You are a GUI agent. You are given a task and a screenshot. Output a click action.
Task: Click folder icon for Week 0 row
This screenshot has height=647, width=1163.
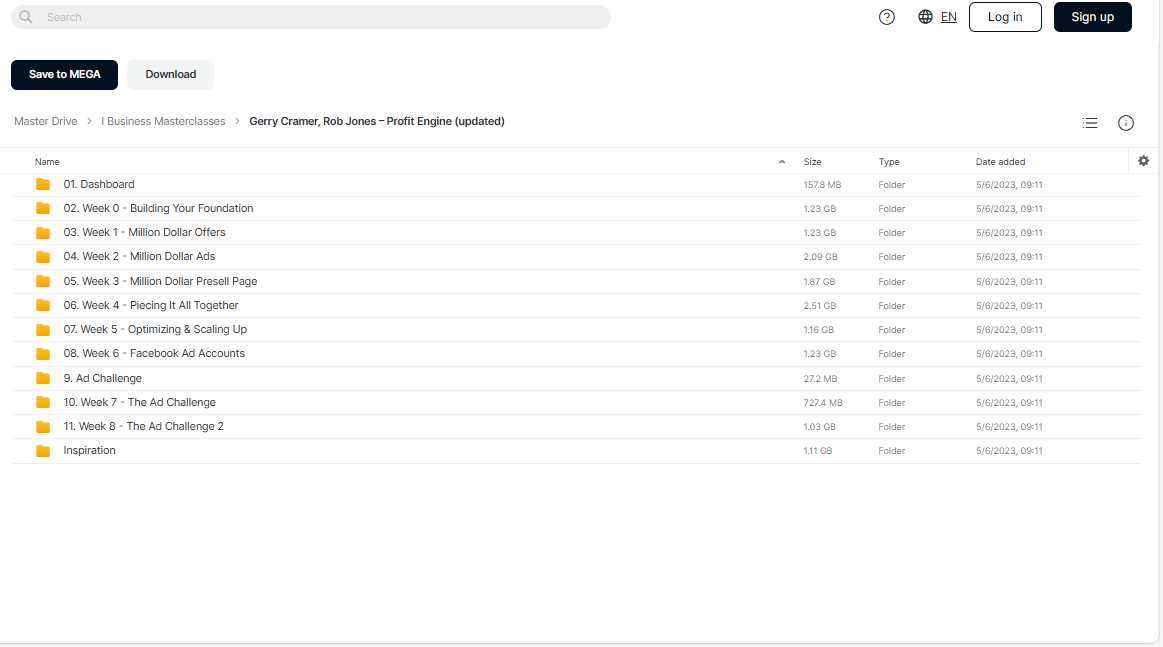pyautogui.click(x=43, y=208)
